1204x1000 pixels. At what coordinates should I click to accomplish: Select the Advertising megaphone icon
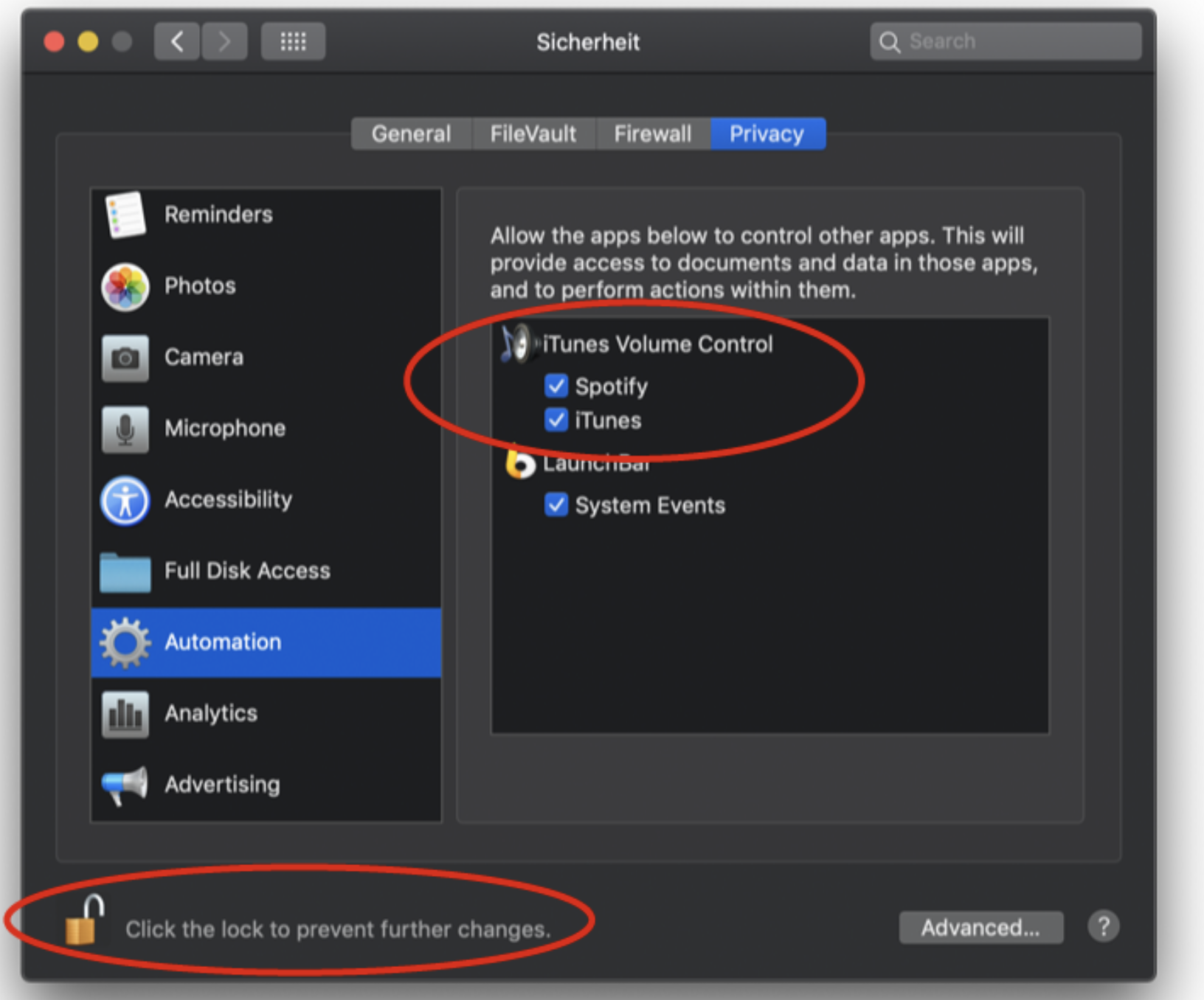click(x=124, y=784)
